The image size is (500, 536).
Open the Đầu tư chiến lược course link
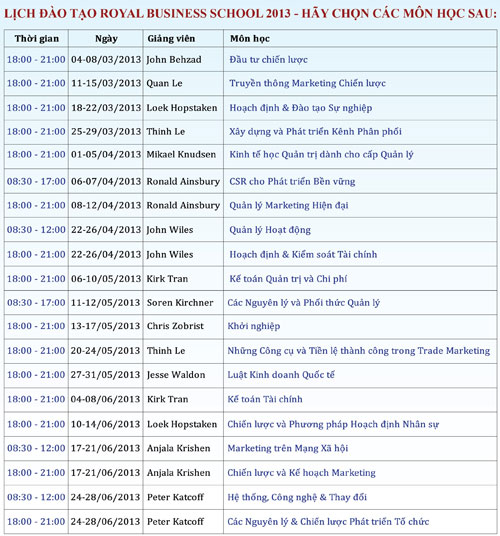click(x=268, y=60)
